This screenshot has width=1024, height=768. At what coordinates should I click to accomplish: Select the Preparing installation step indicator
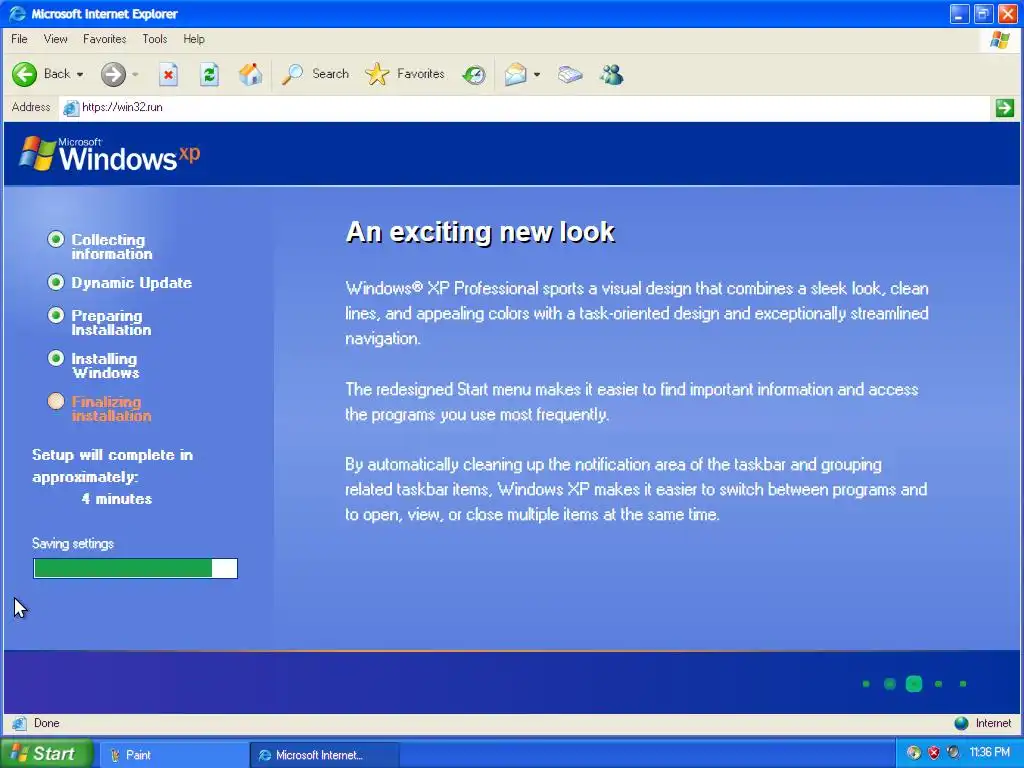[x=56, y=315]
